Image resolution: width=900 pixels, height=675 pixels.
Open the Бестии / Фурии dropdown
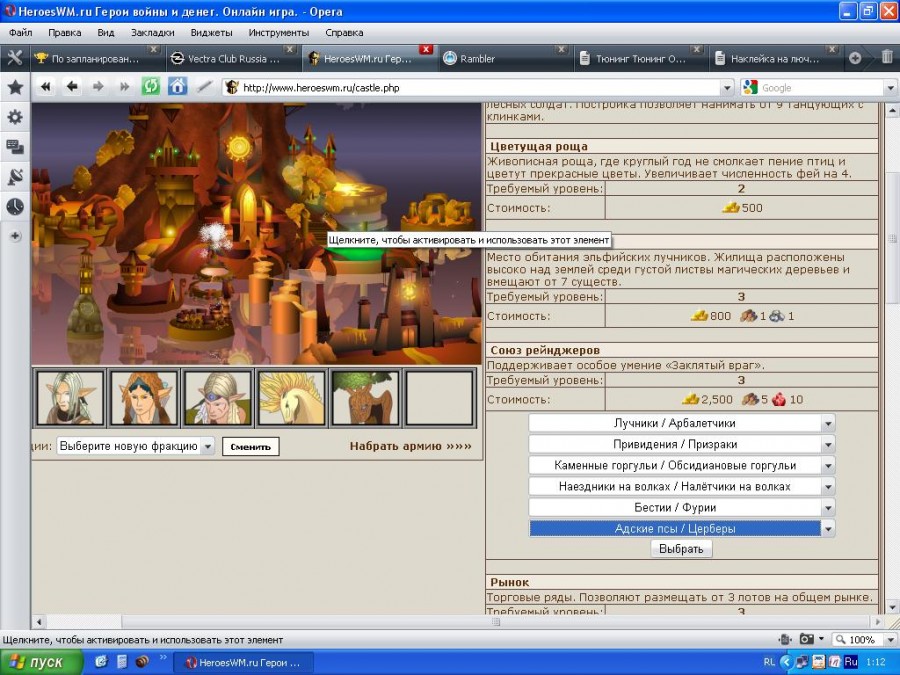tap(681, 507)
